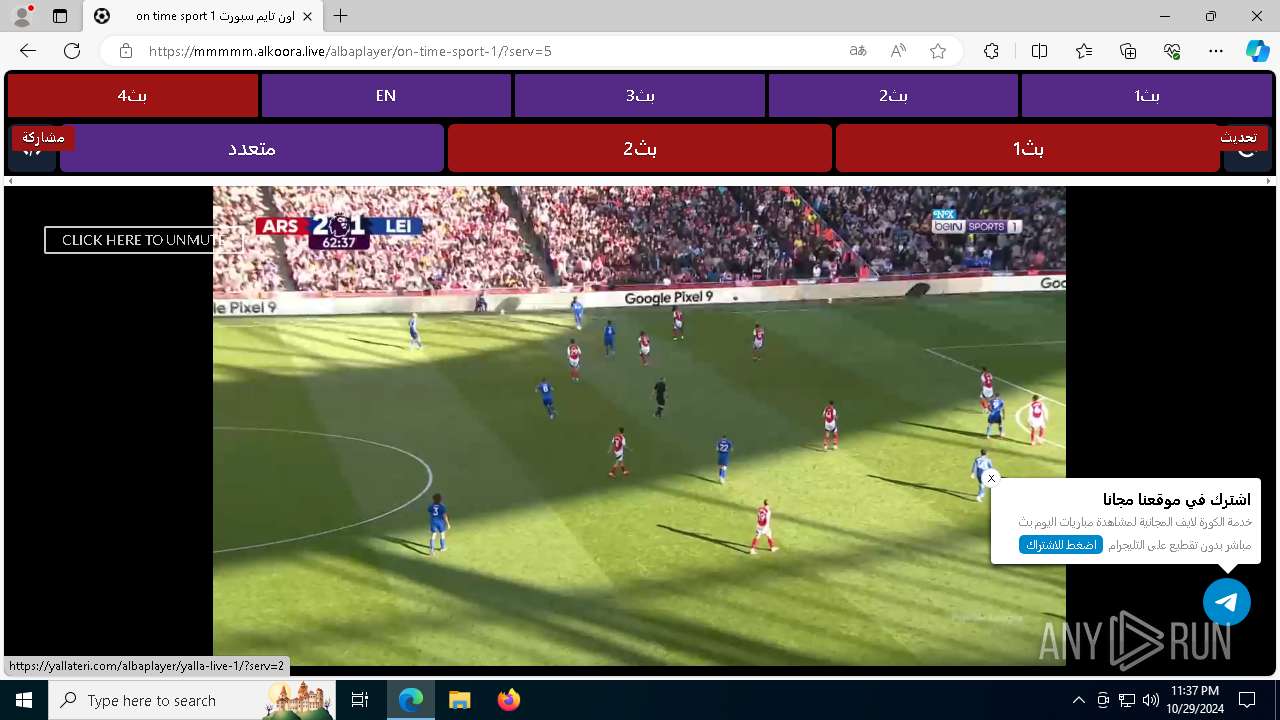The width and height of the screenshot is (1280, 720).
Task: Open Microsoft Edge from taskbar
Action: pyautogui.click(x=411, y=700)
